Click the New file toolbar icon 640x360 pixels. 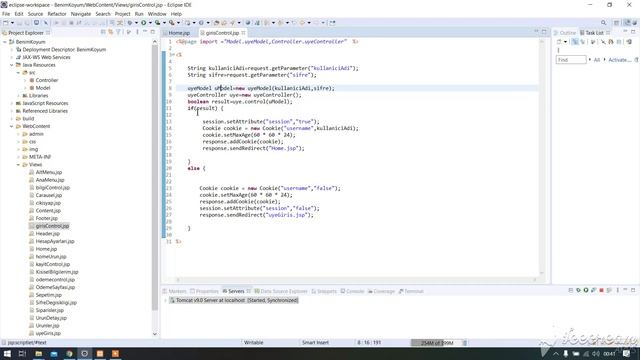pyautogui.click(x=6, y=23)
